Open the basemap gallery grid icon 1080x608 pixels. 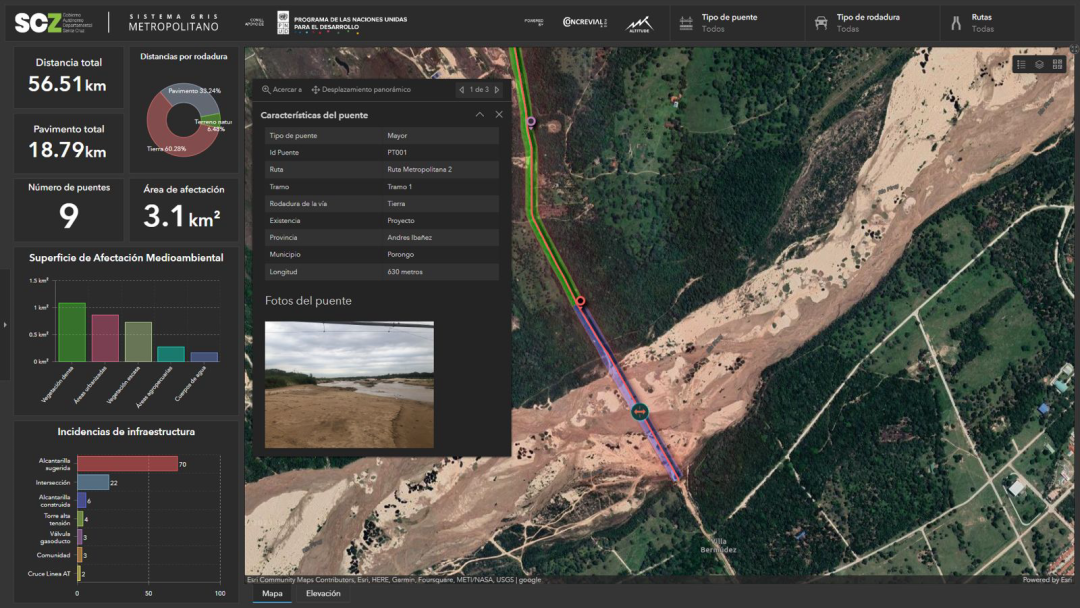click(1057, 64)
